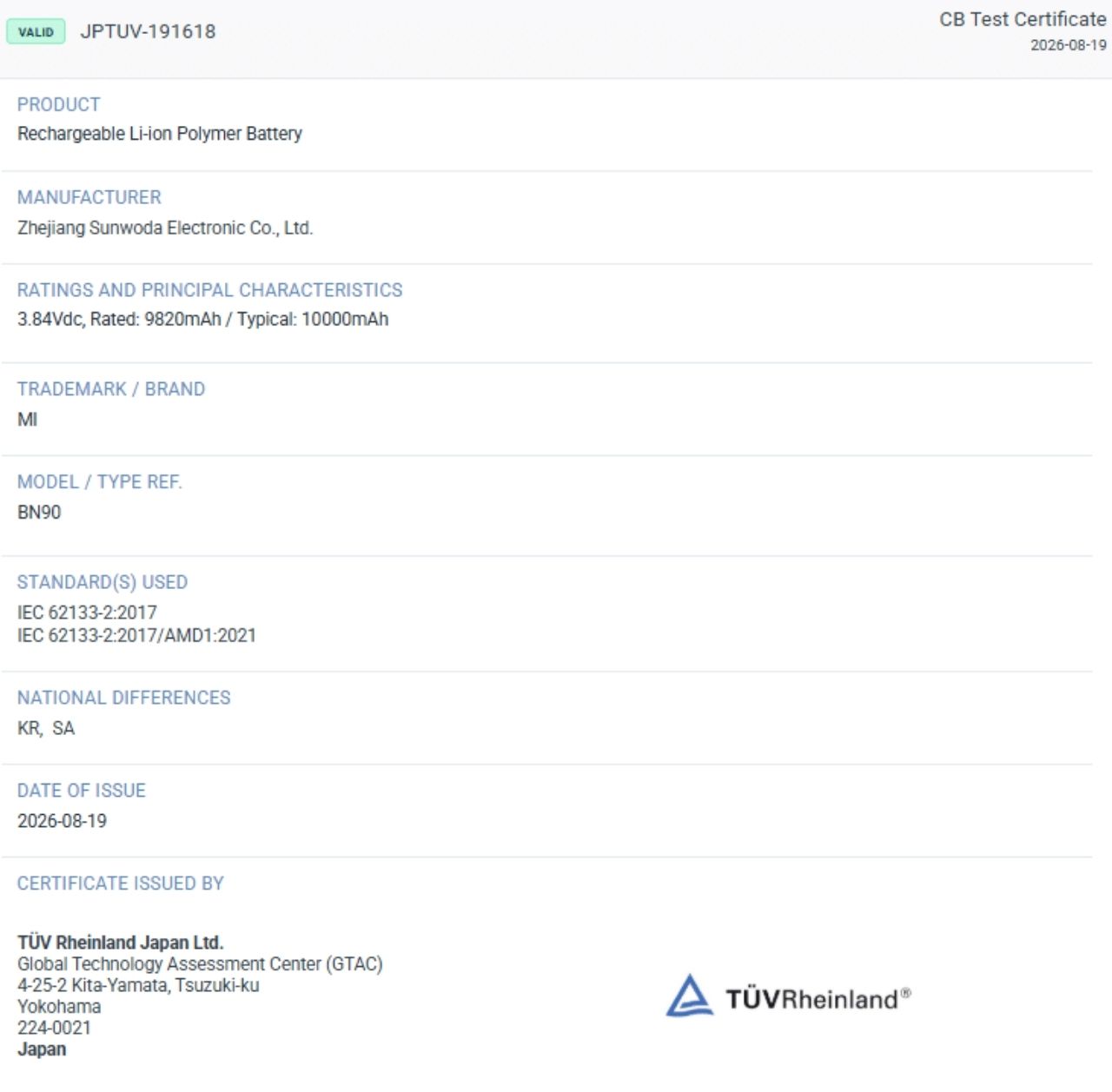Select Global Technology Assessment Center (GTAC) line
The height and width of the screenshot is (1092, 1112).
tap(200, 964)
